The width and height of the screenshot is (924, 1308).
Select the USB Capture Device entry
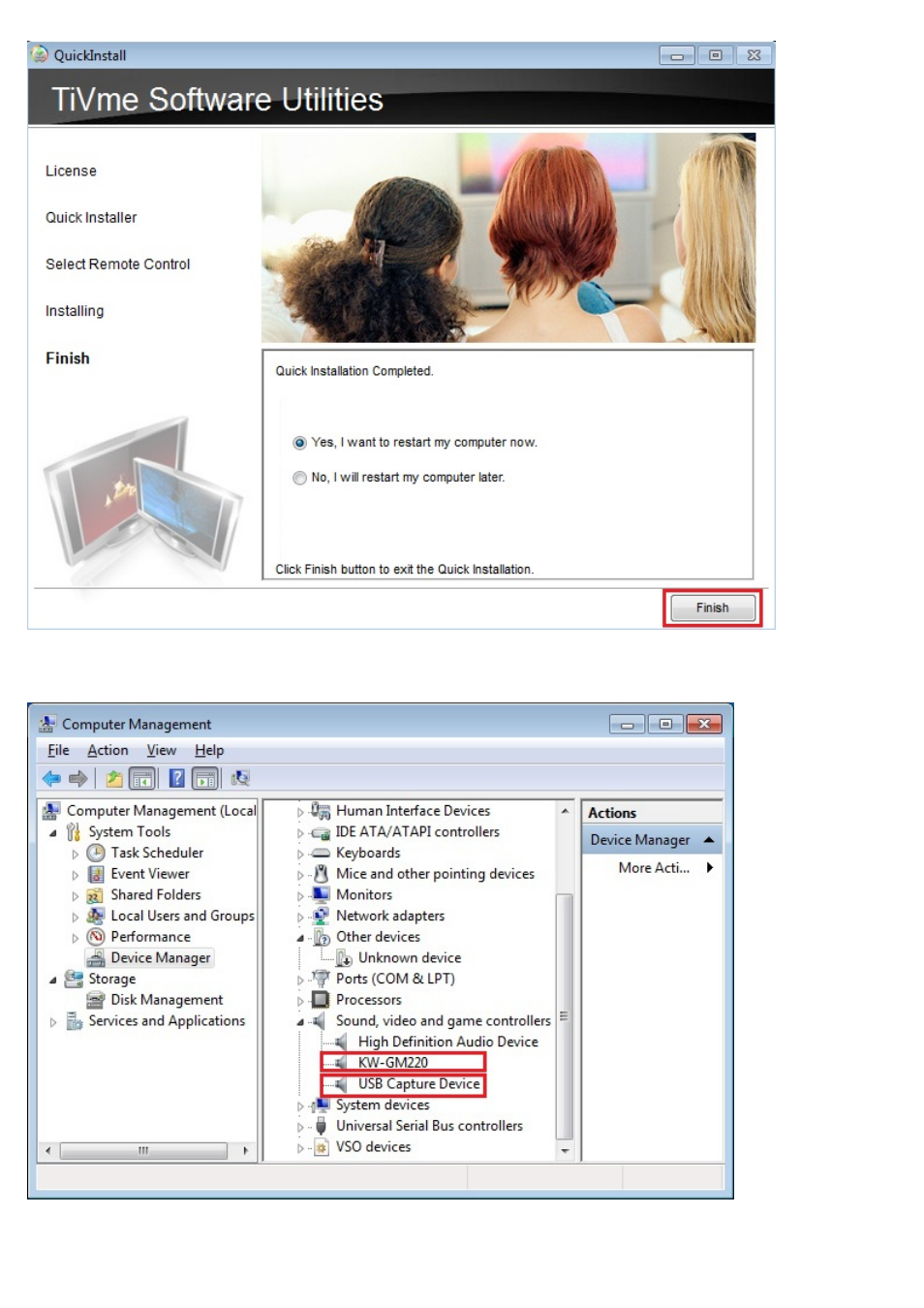(418, 1084)
